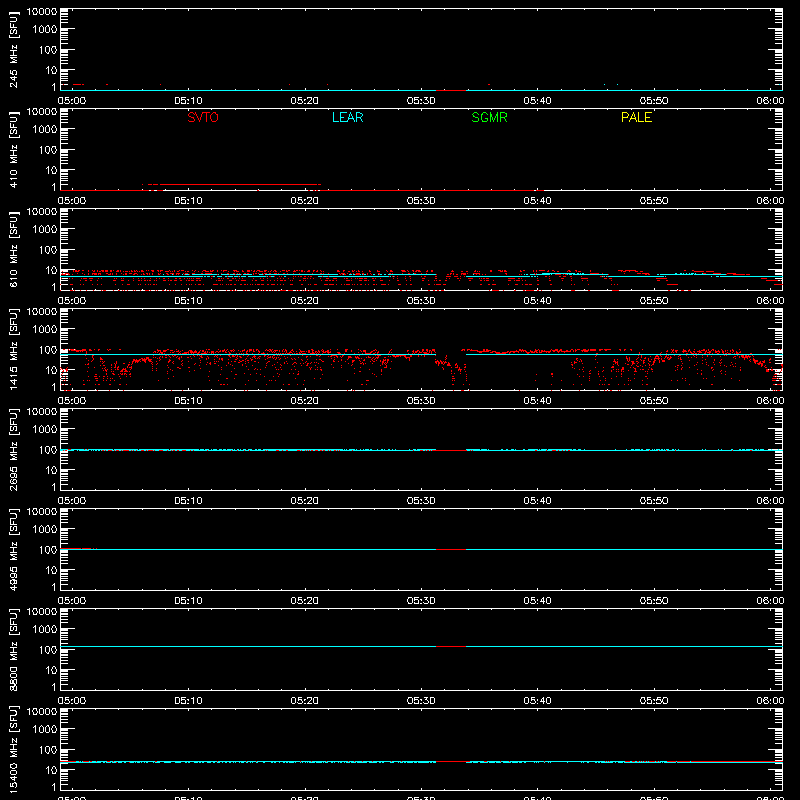Click the 05:50 time label of 2695 MHz panel
This screenshot has height=800, width=800.
pos(654,501)
